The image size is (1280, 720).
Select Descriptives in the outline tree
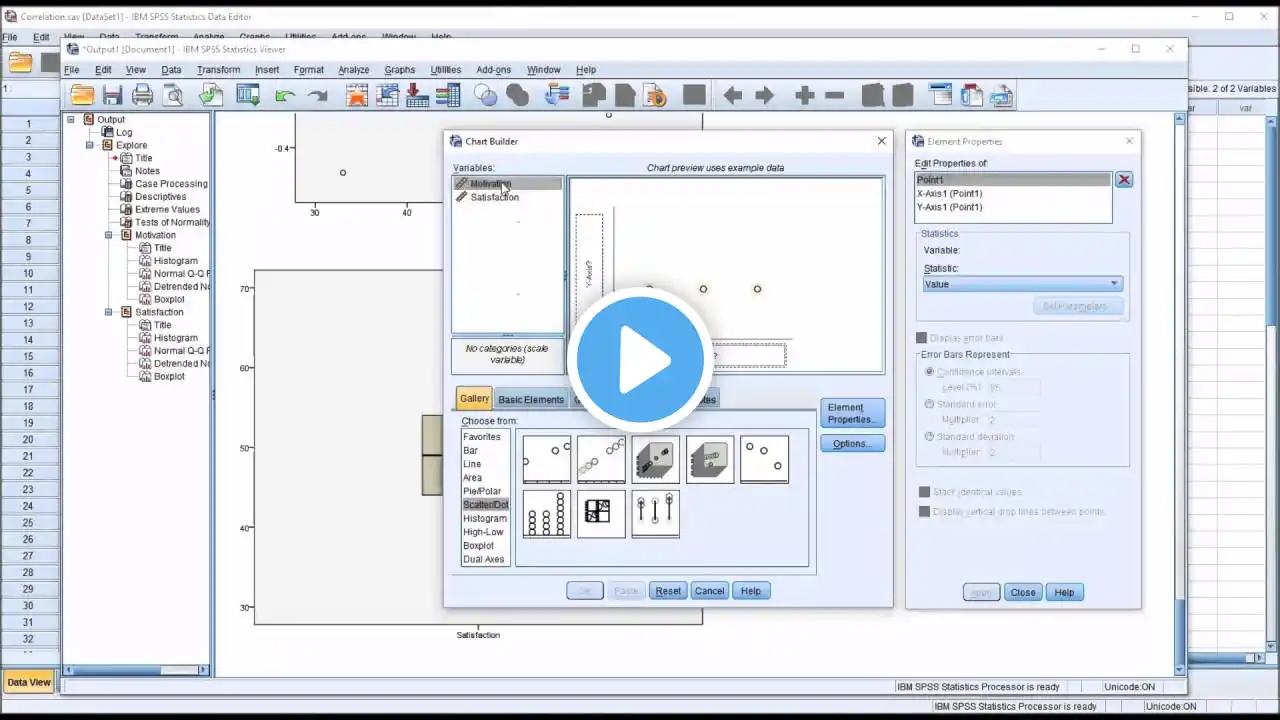pos(160,196)
